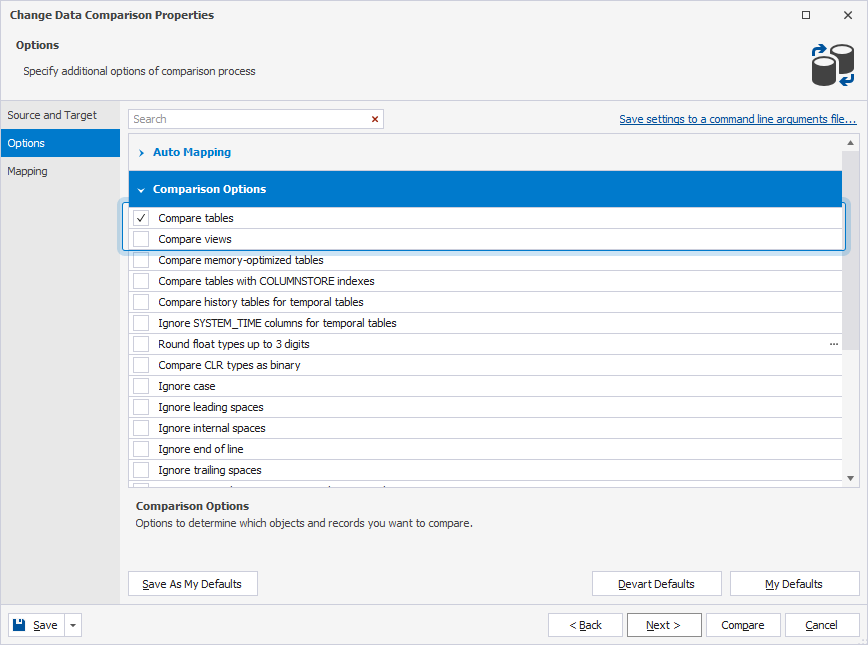Click the Save floppy disk icon
This screenshot has width=868, height=645.
pyautogui.click(x=20, y=624)
